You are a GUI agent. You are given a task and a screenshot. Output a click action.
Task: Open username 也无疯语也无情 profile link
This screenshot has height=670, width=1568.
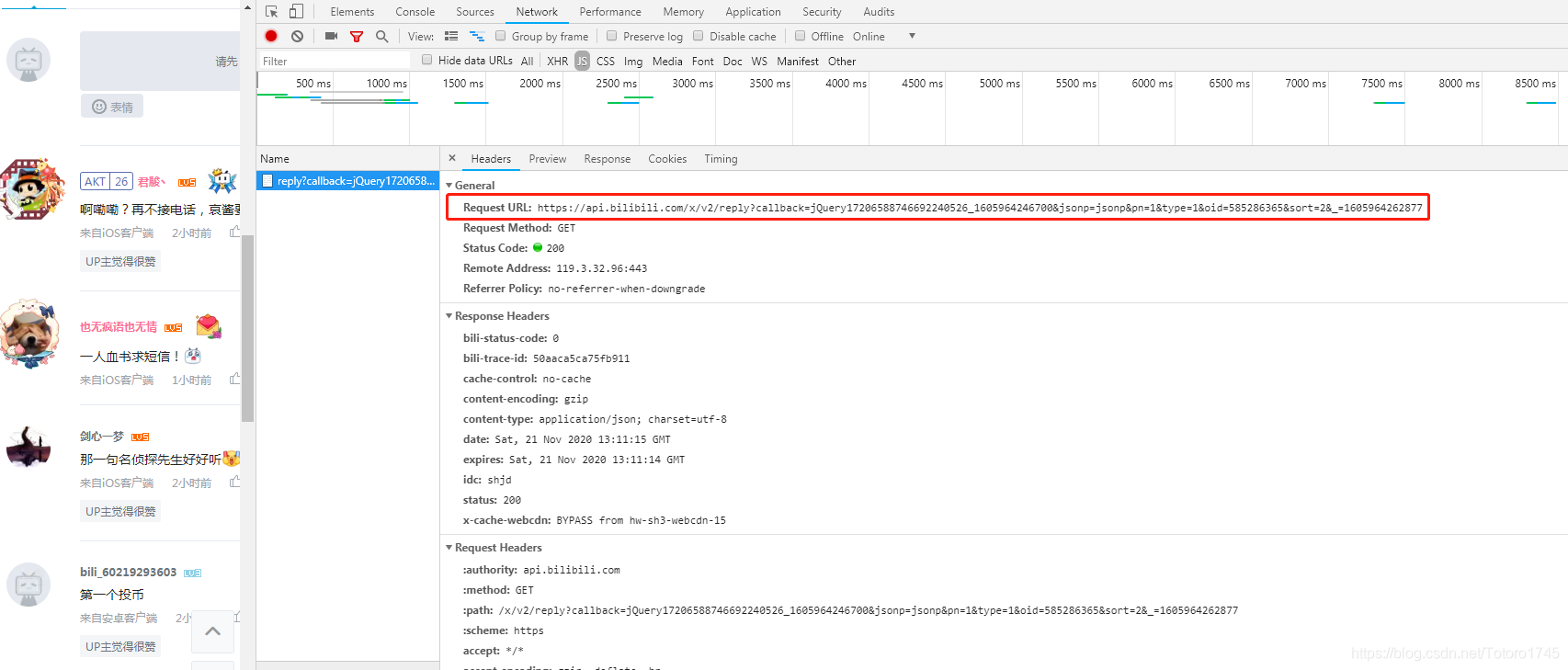pyautogui.click(x=119, y=326)
